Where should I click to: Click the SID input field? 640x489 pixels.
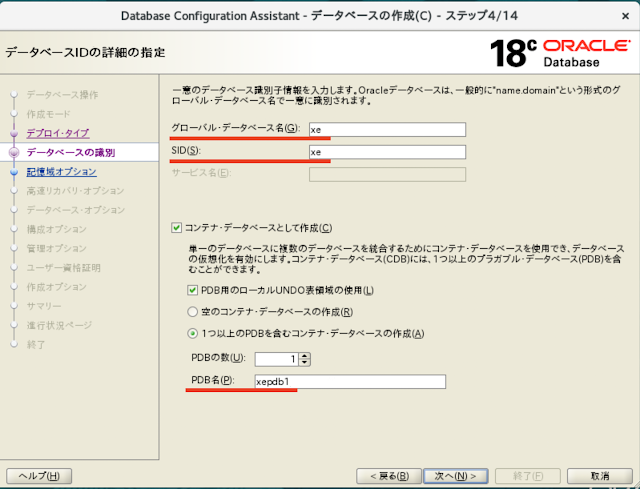tap(387, 152)
